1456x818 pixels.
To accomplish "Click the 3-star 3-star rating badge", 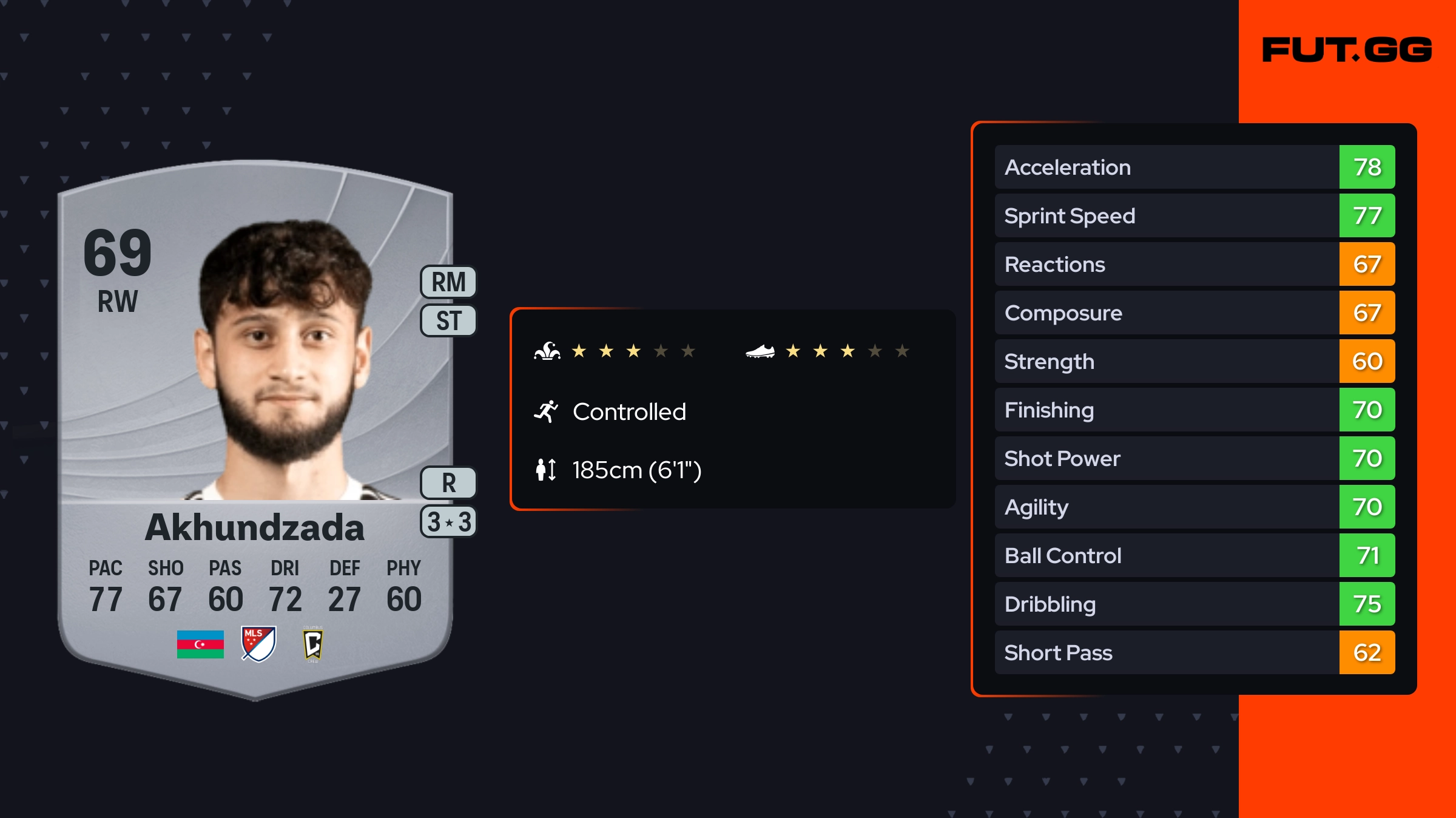I will pyautogui.click(x=448, y=522).
